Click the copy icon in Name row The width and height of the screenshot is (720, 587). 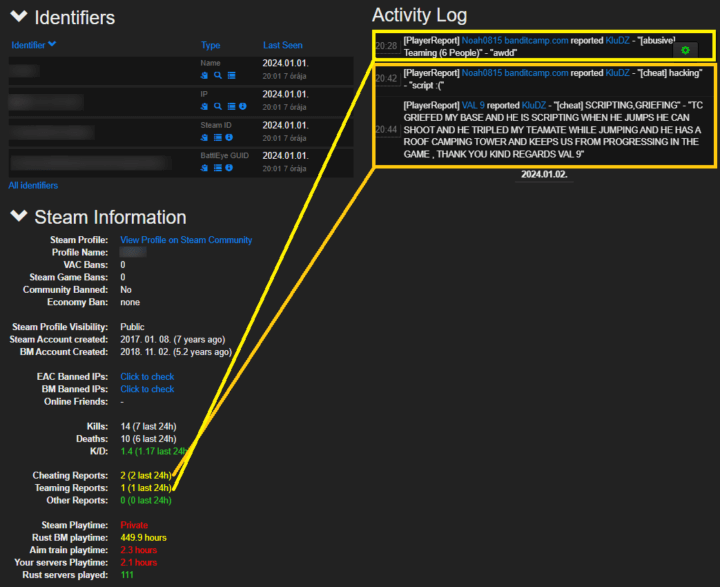point(204,75)
